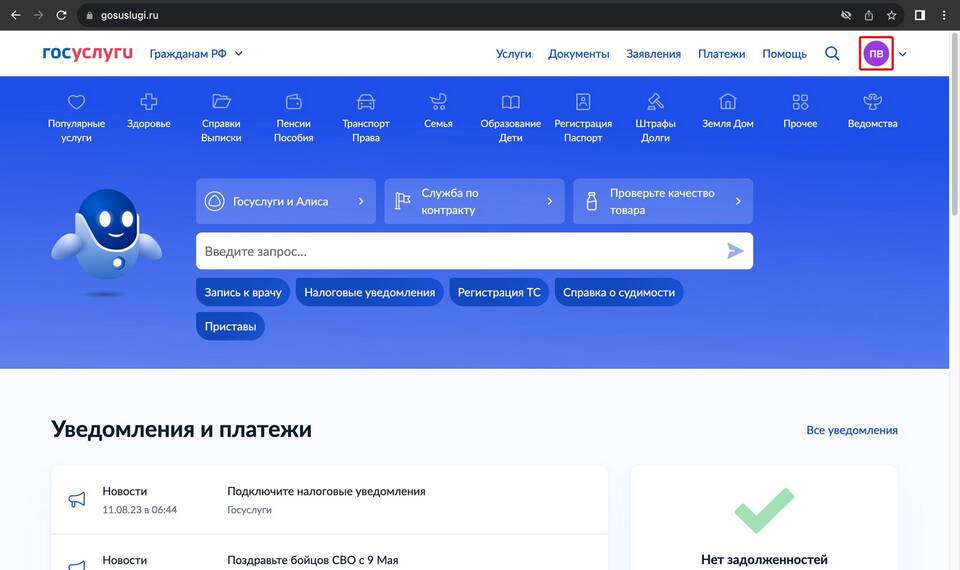Open Справки Выписки folder icon

click(x=221, y=102)
